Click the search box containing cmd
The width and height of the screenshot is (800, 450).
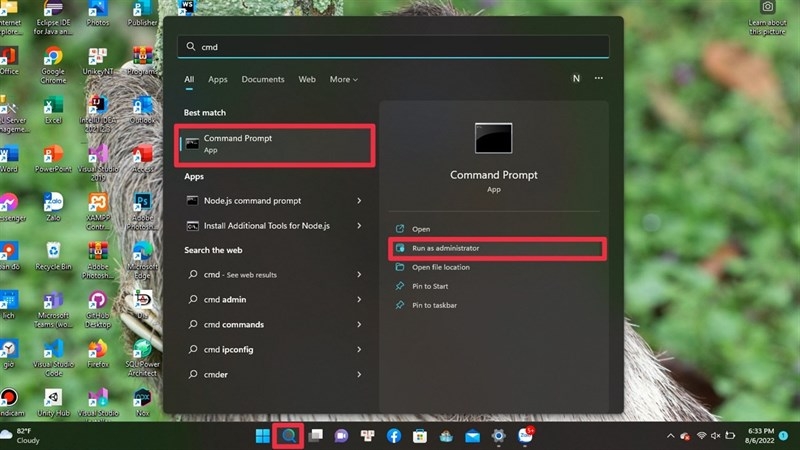point(393,47)
